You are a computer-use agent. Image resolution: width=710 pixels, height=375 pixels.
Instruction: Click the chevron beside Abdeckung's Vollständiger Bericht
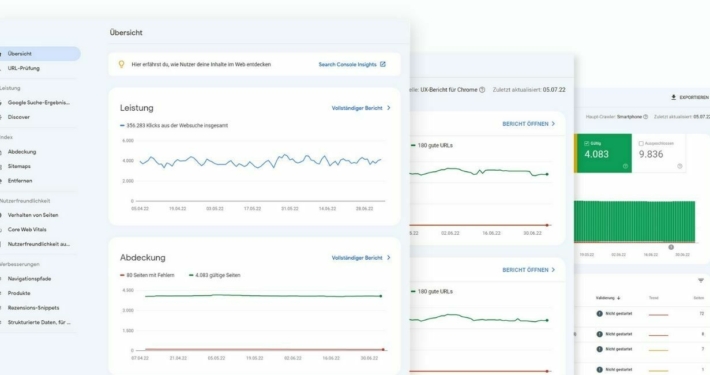[x=389, y=258]
